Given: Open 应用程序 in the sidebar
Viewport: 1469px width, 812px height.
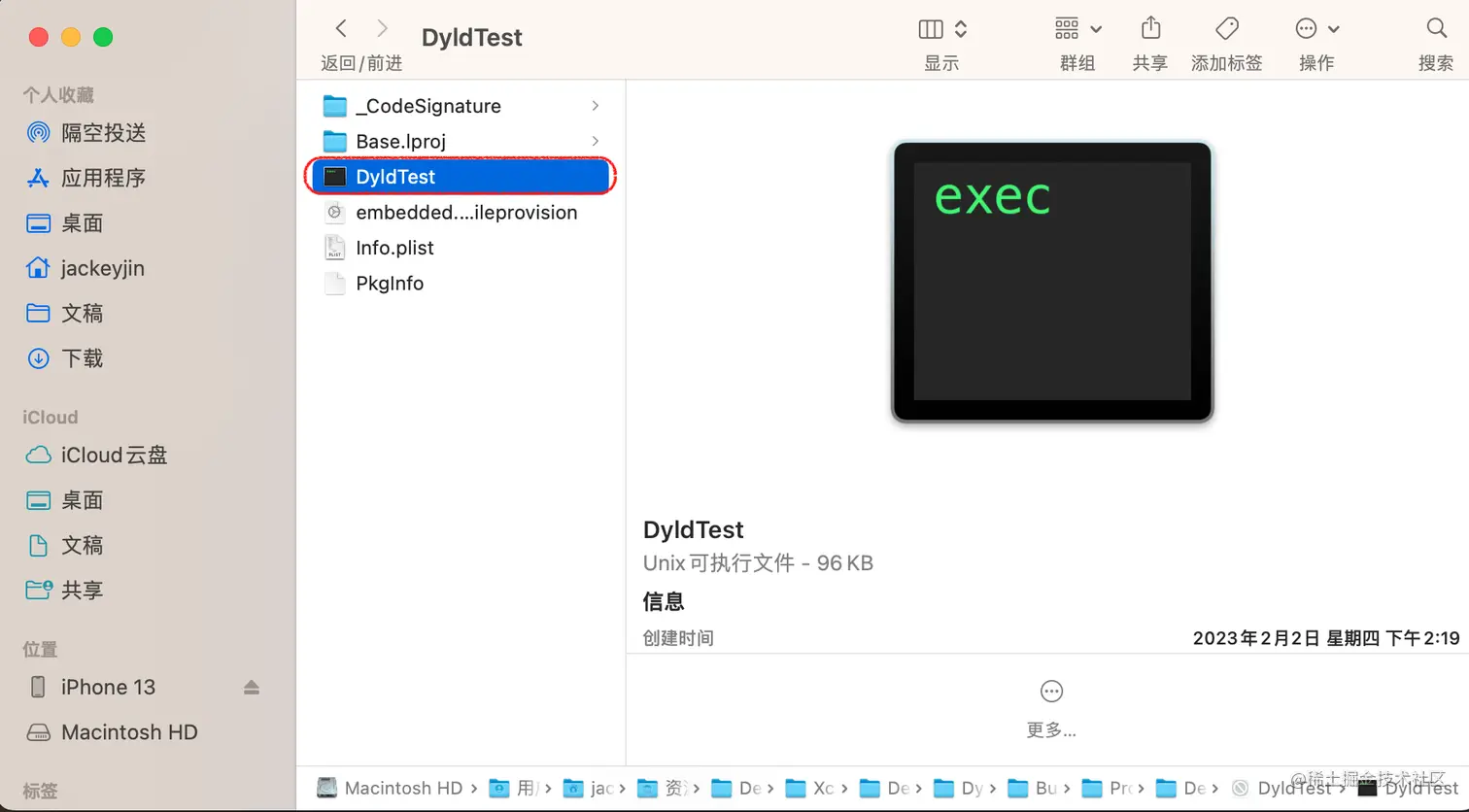Looking at the screenshot, I should pyautogui.click(x=85, y=178).
